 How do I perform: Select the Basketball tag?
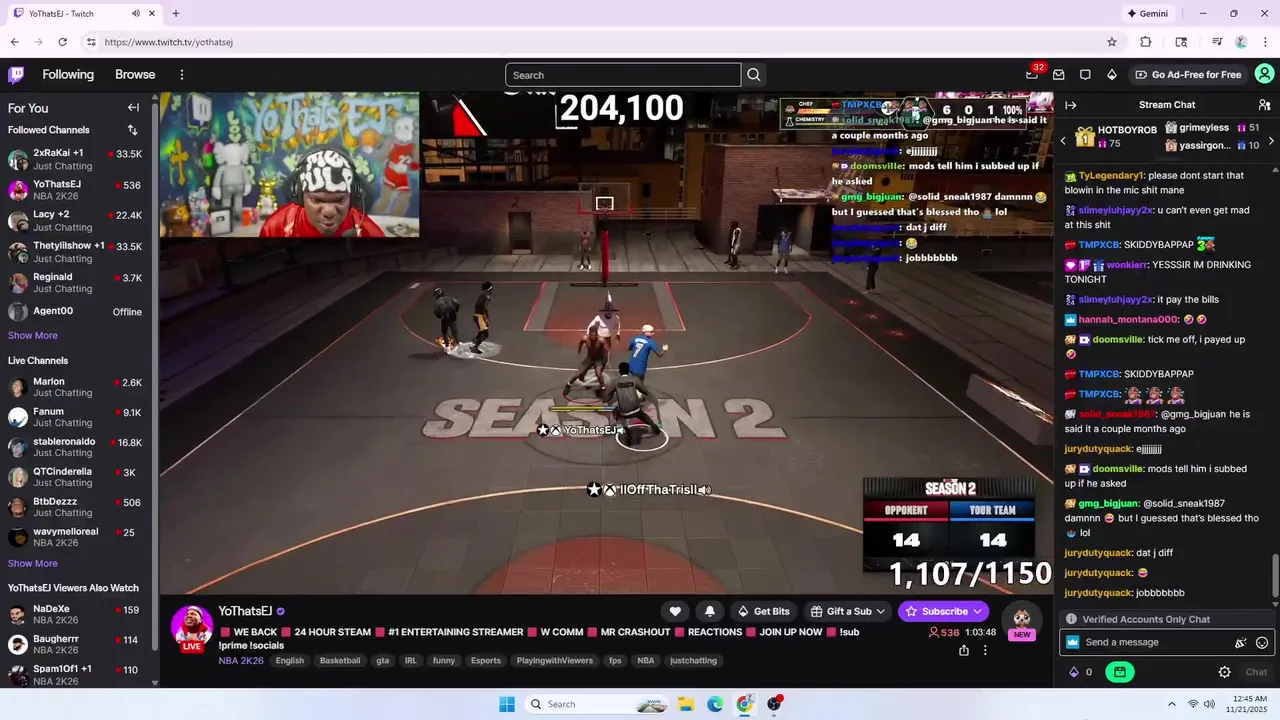tap(340, 661)
